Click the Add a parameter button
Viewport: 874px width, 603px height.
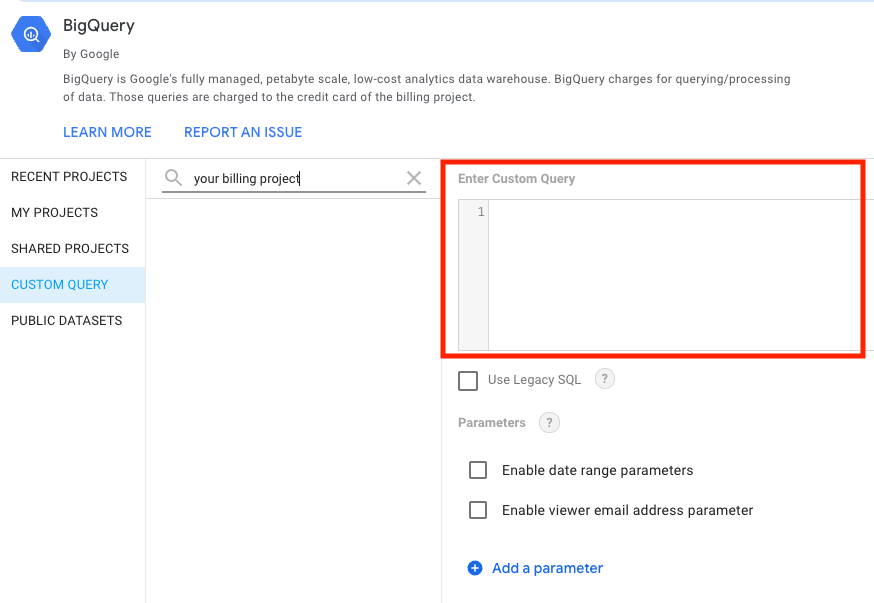(x=547, y=568)
